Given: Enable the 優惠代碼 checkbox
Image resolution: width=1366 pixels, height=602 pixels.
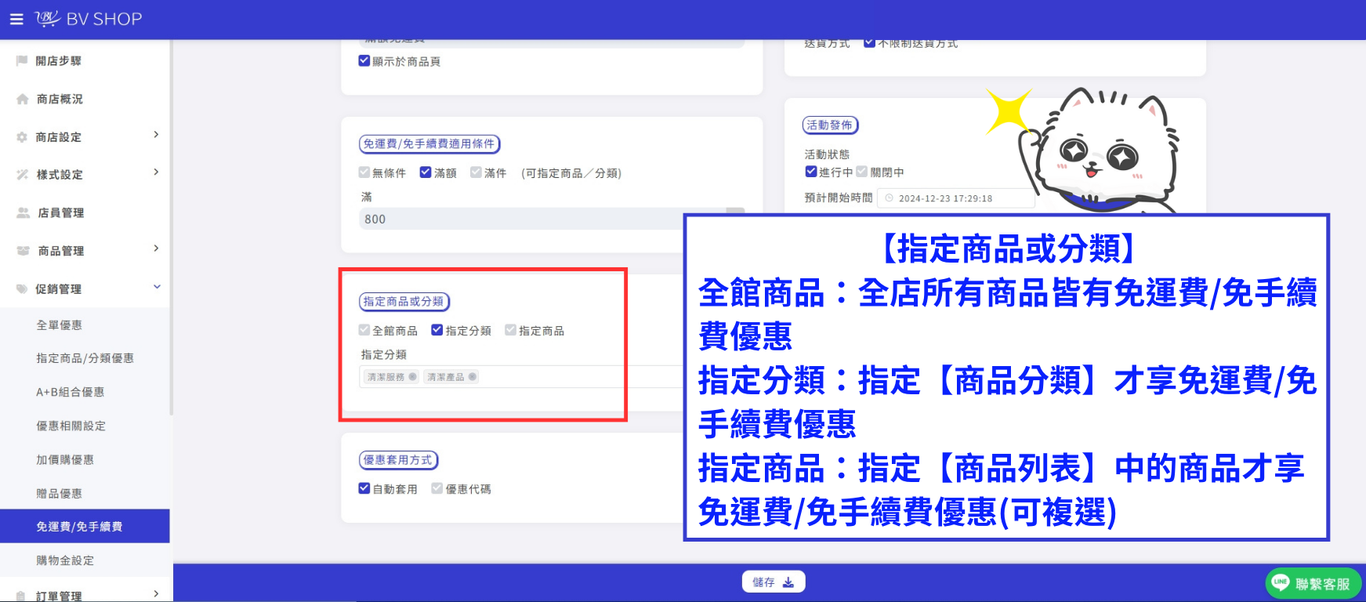Looking at the screenshot, I should (x=437, y=489).
